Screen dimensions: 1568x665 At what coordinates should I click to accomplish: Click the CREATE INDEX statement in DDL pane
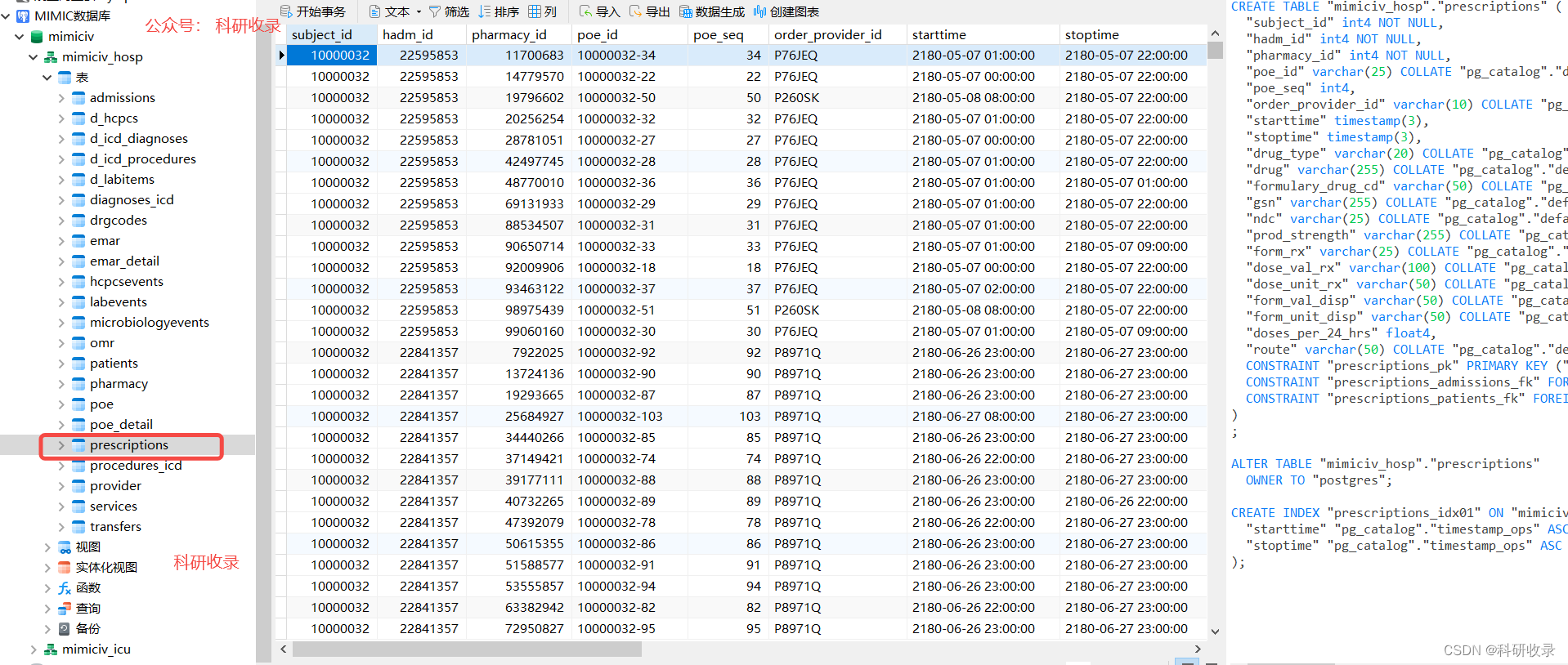pyautogui.click(x=1400, y=513)
